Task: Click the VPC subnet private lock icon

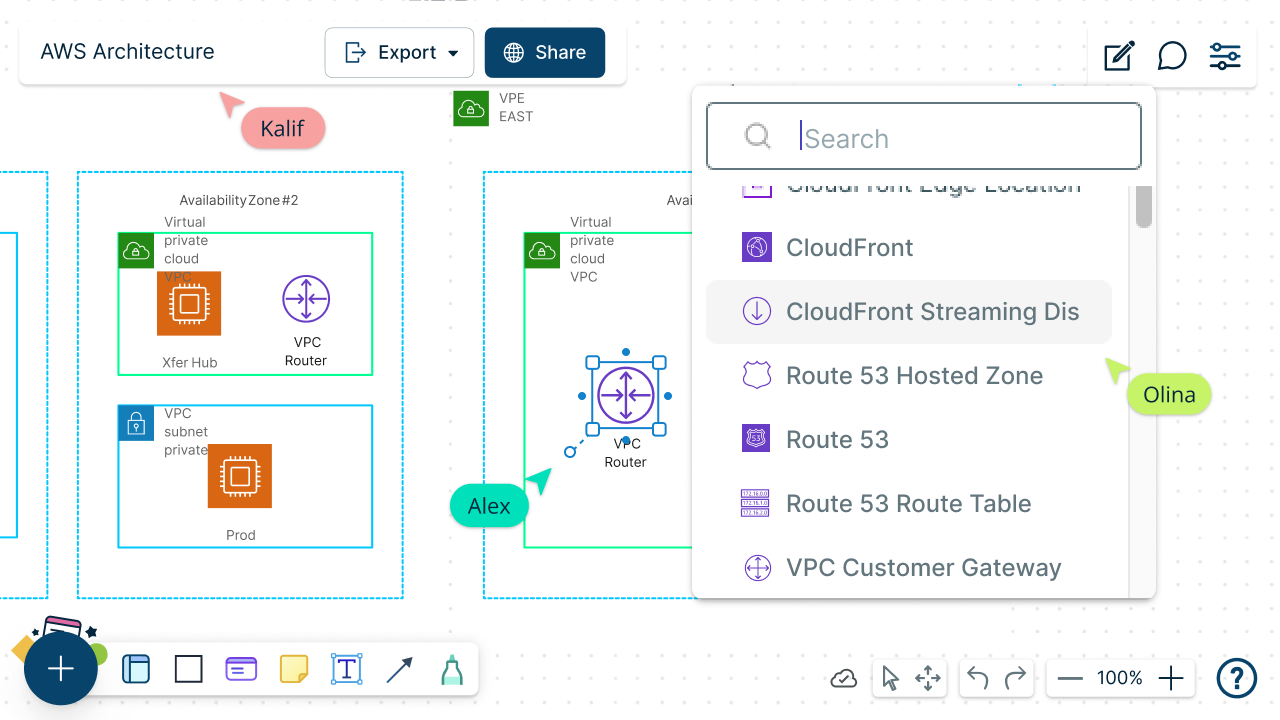Action: (x=136, y=423)
